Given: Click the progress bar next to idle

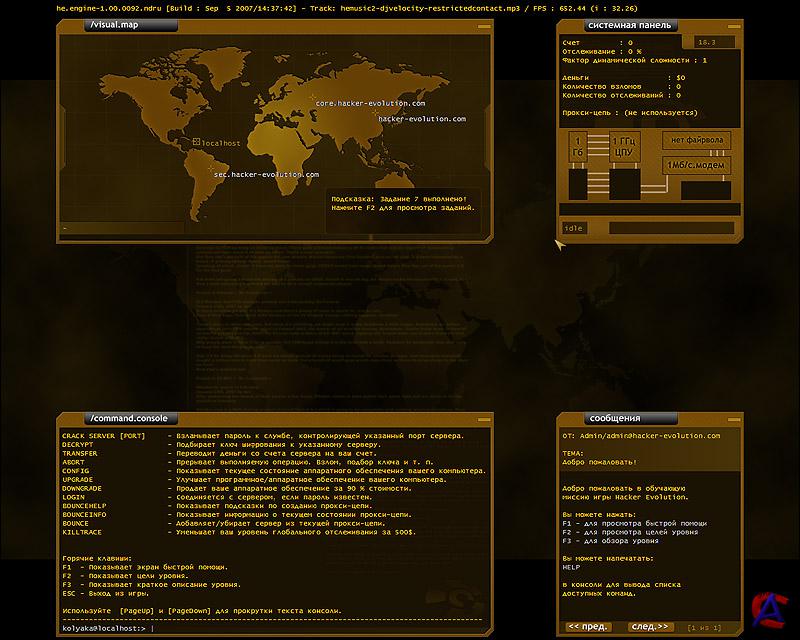Looking at the screenshot, I should 672,228.
